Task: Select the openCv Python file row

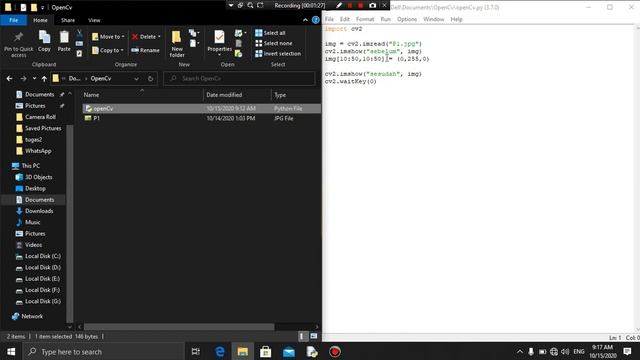Action: (202, 109)
